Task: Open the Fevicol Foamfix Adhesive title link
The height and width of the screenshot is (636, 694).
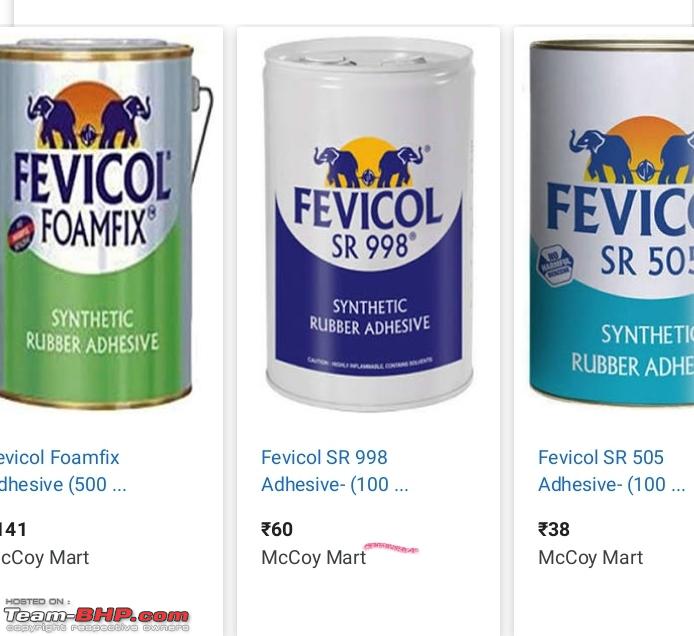Action: 63,471
